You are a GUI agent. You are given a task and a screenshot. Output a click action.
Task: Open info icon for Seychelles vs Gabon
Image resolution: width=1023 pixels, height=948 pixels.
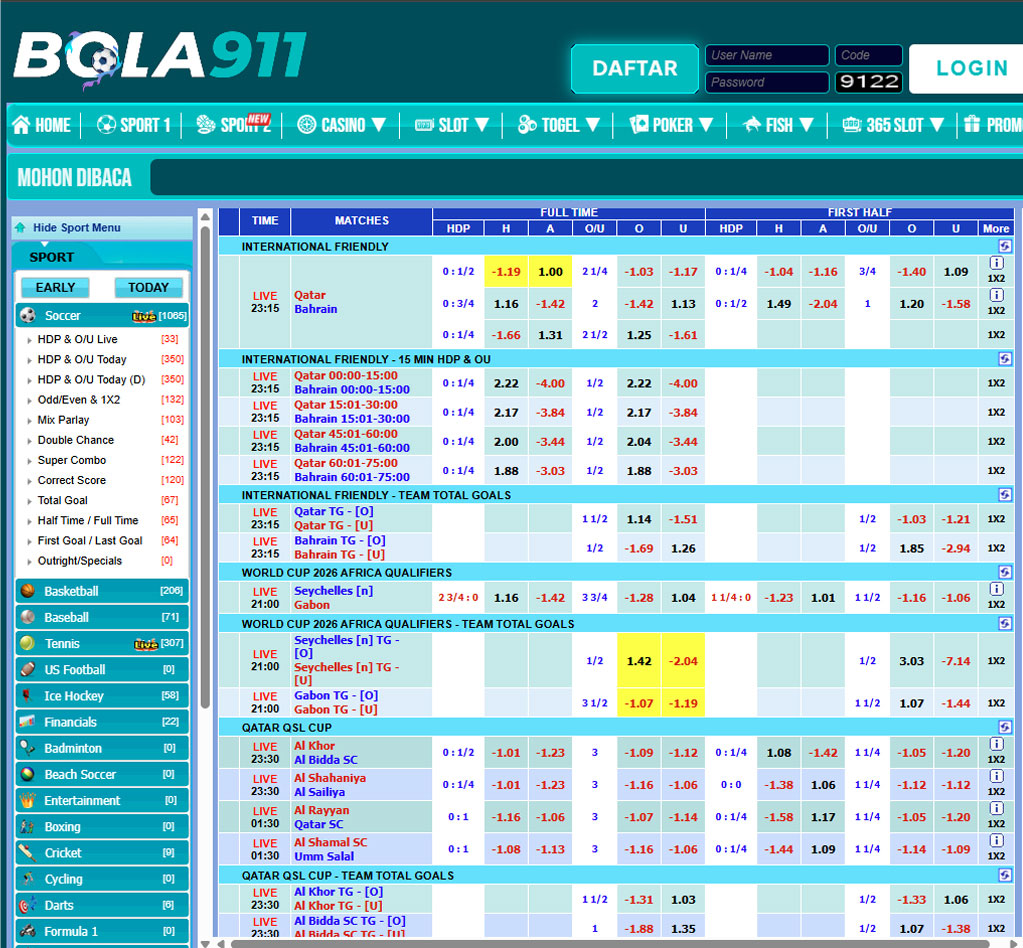point(996,589)
